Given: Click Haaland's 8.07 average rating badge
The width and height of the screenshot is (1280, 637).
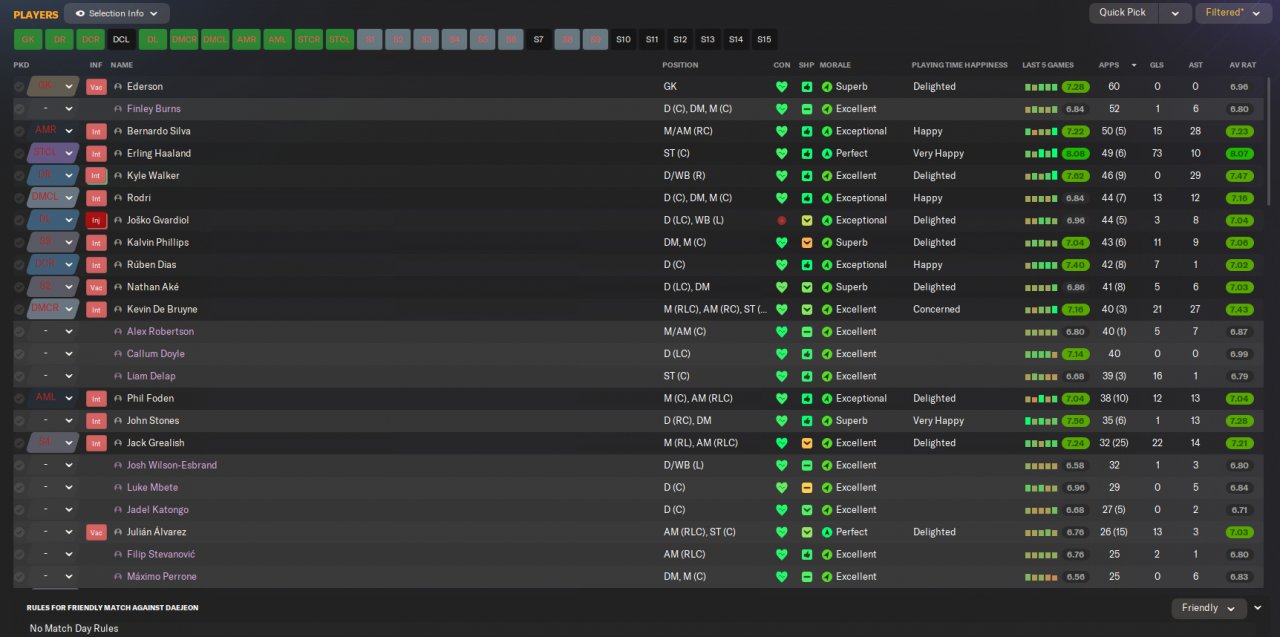Looking at the screenshot, I should tap(1239, 154).
